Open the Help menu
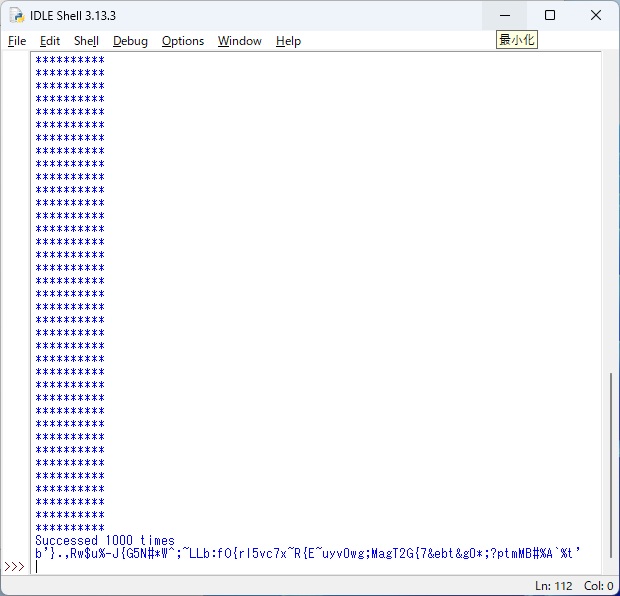The height and width of the screenshot is (596, 620). pos(288,41)
